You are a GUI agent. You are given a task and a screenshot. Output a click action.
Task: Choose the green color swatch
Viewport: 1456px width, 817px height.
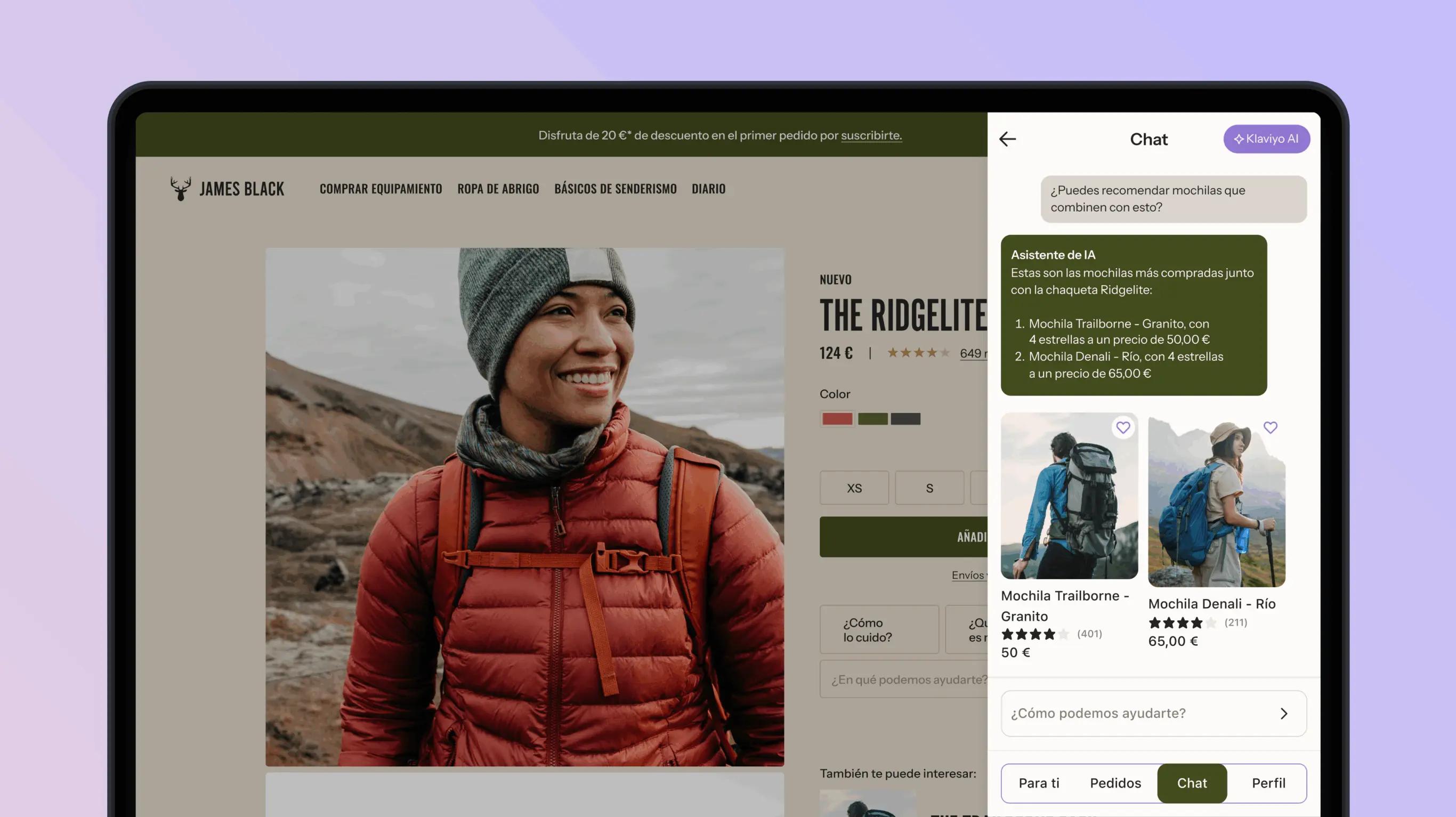(x=872, y=419)
